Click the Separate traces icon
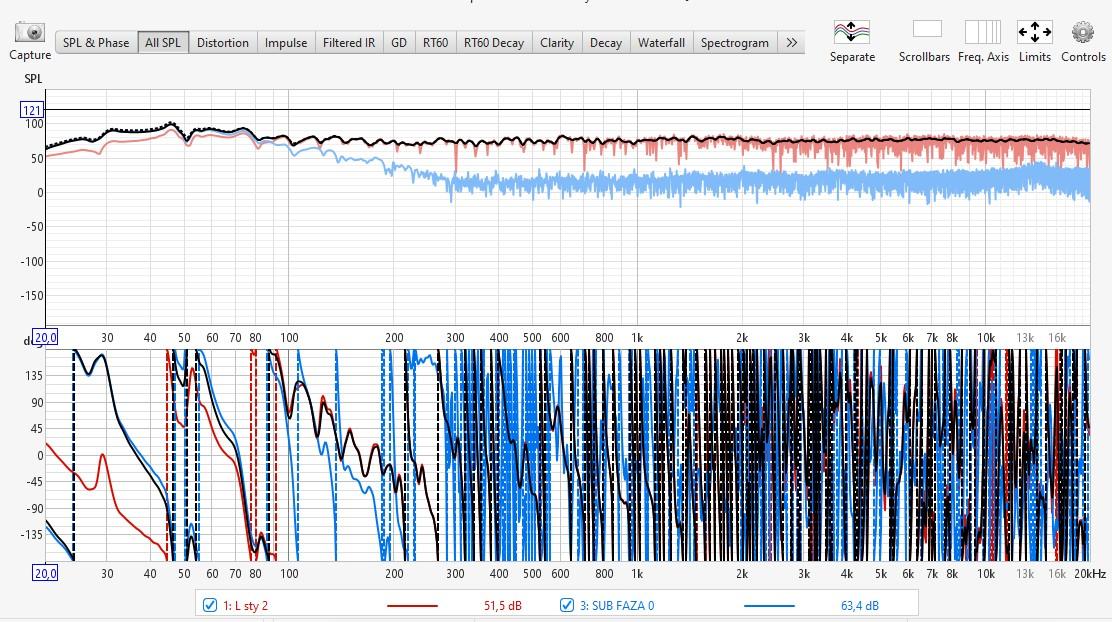 tap(851, 32)
